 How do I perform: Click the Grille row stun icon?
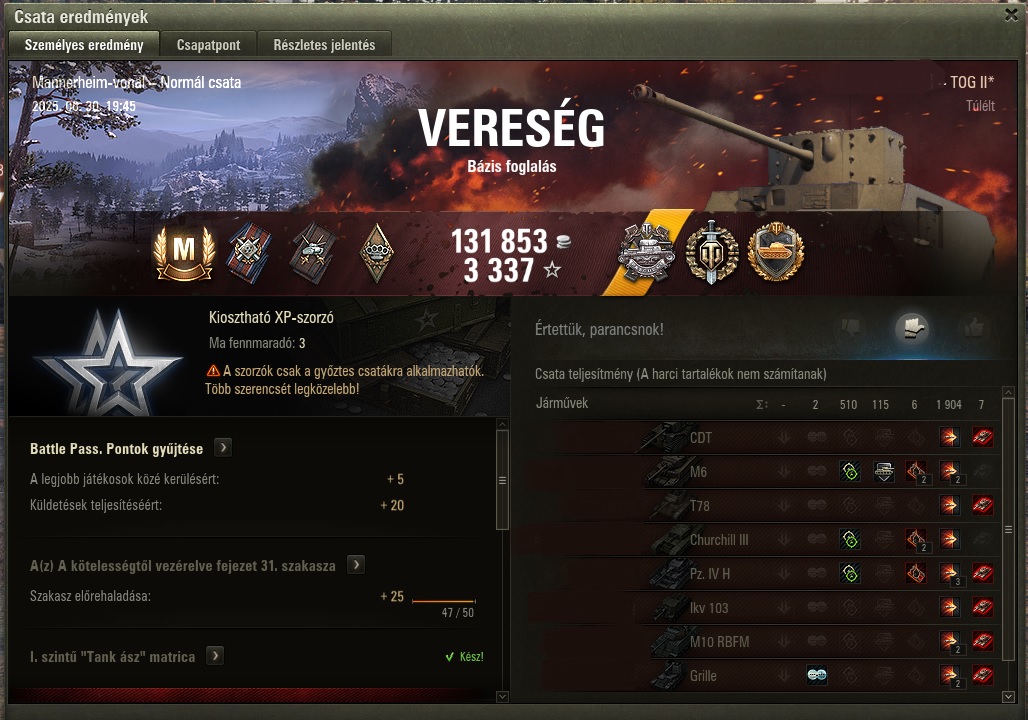816,675
